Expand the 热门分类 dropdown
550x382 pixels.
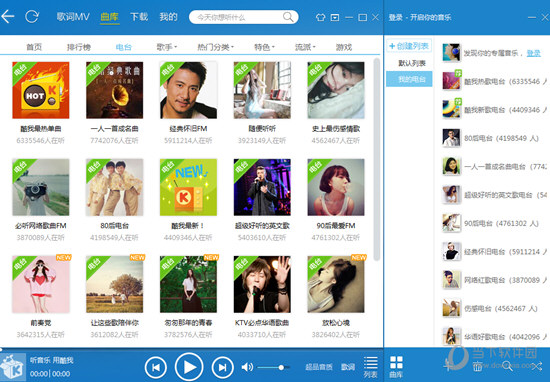click(215, 47)
